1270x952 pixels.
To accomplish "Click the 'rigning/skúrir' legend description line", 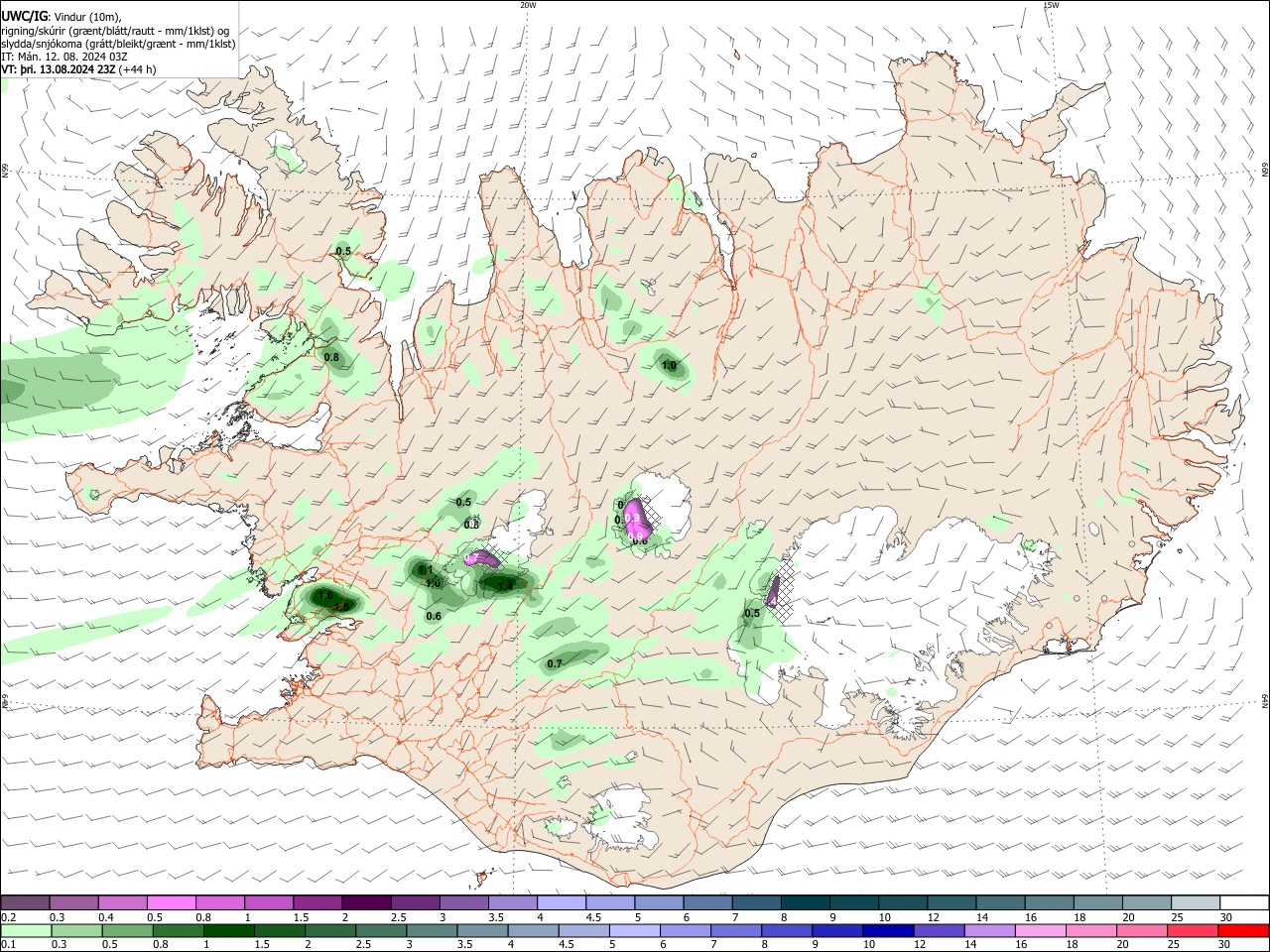I will click(x=115, y=31).
